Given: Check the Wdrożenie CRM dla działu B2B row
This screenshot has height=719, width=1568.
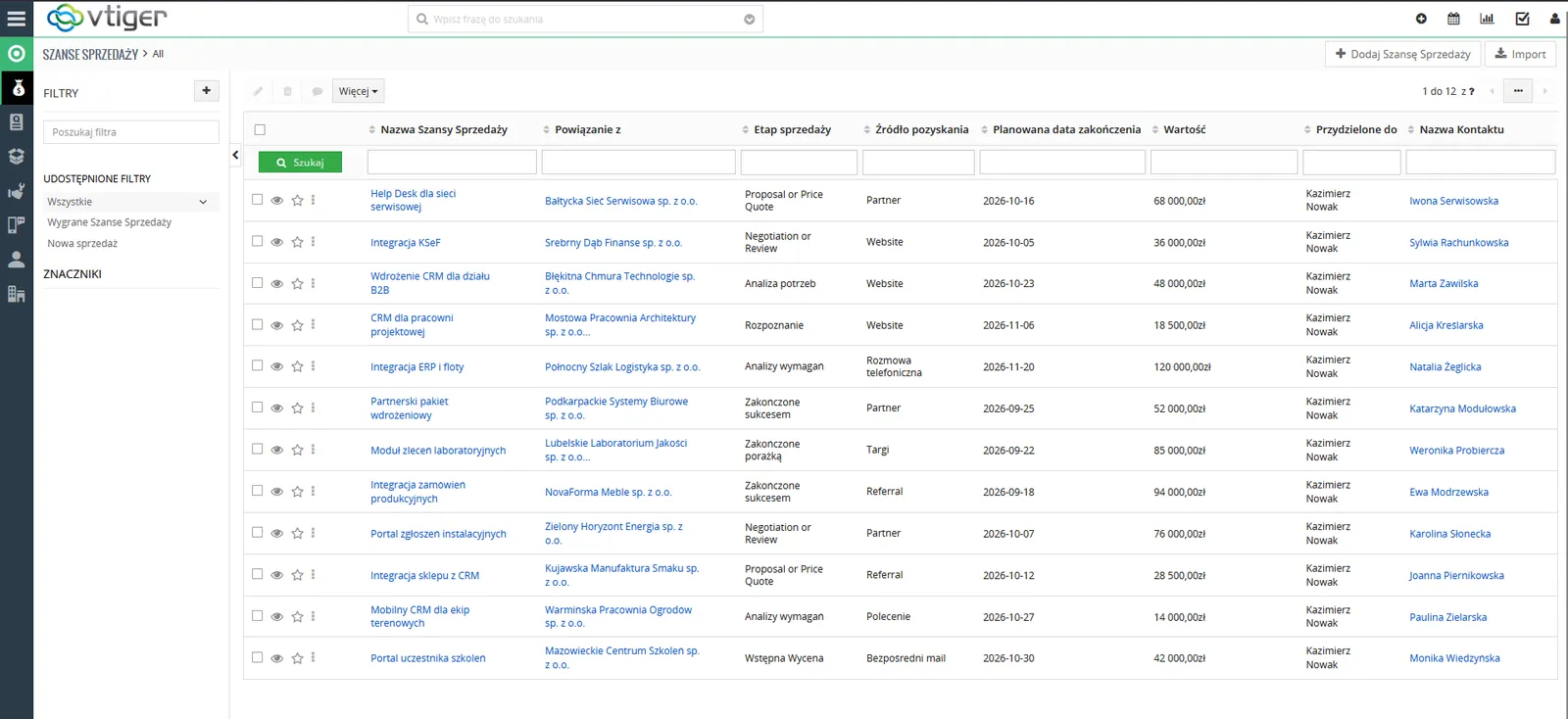Looking at the screenshot, I should coord(257,282).
